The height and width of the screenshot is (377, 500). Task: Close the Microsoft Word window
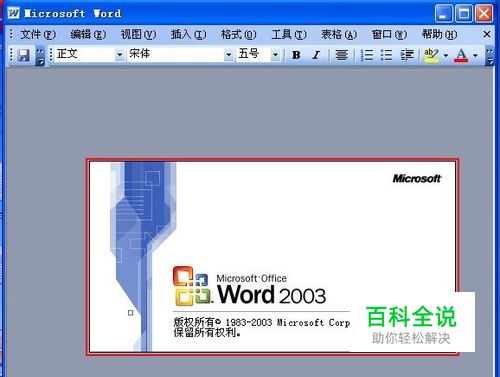pyautogui.click(x=484, y=14)
